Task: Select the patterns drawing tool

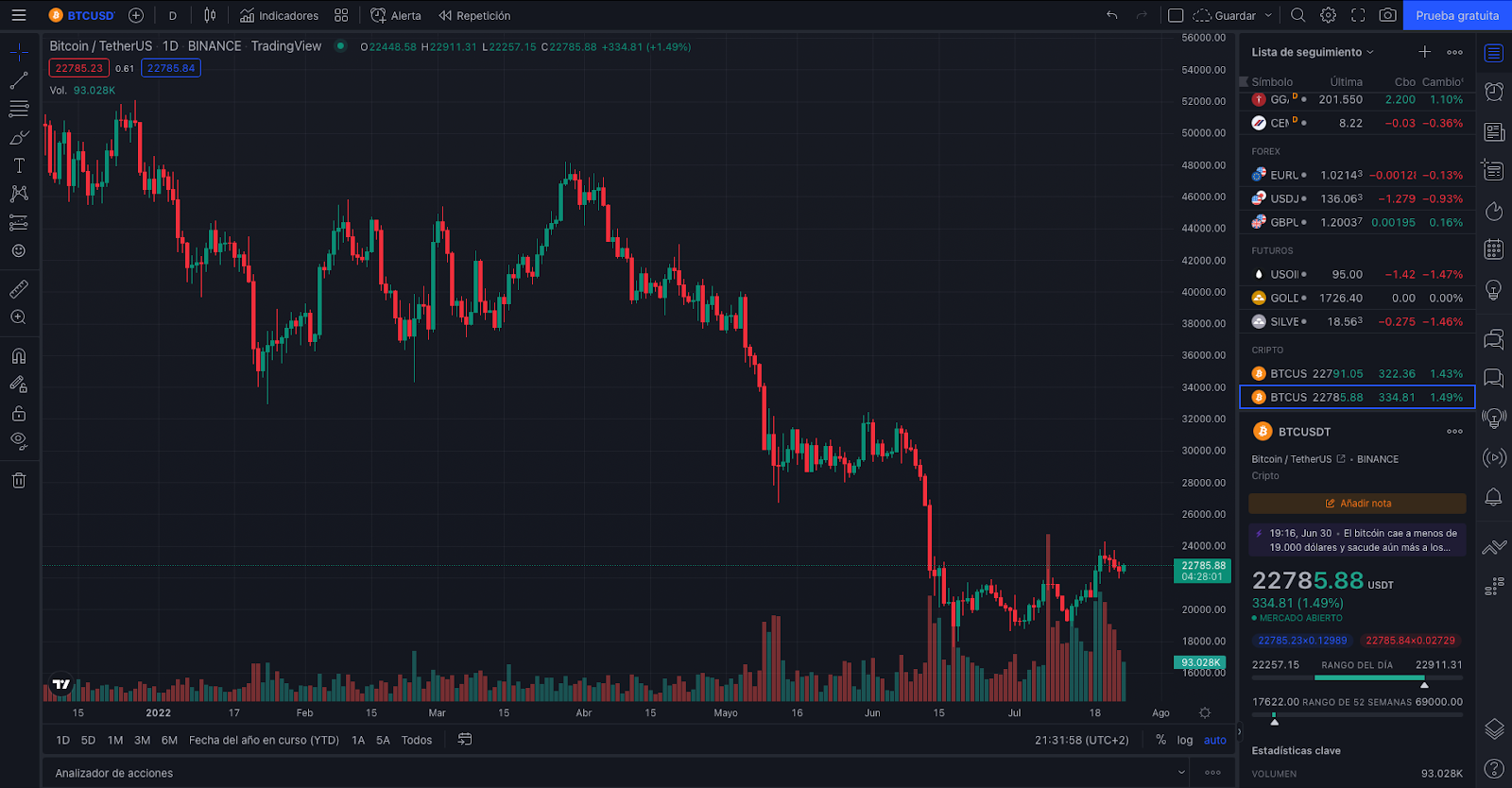Action: coord(19,194)
